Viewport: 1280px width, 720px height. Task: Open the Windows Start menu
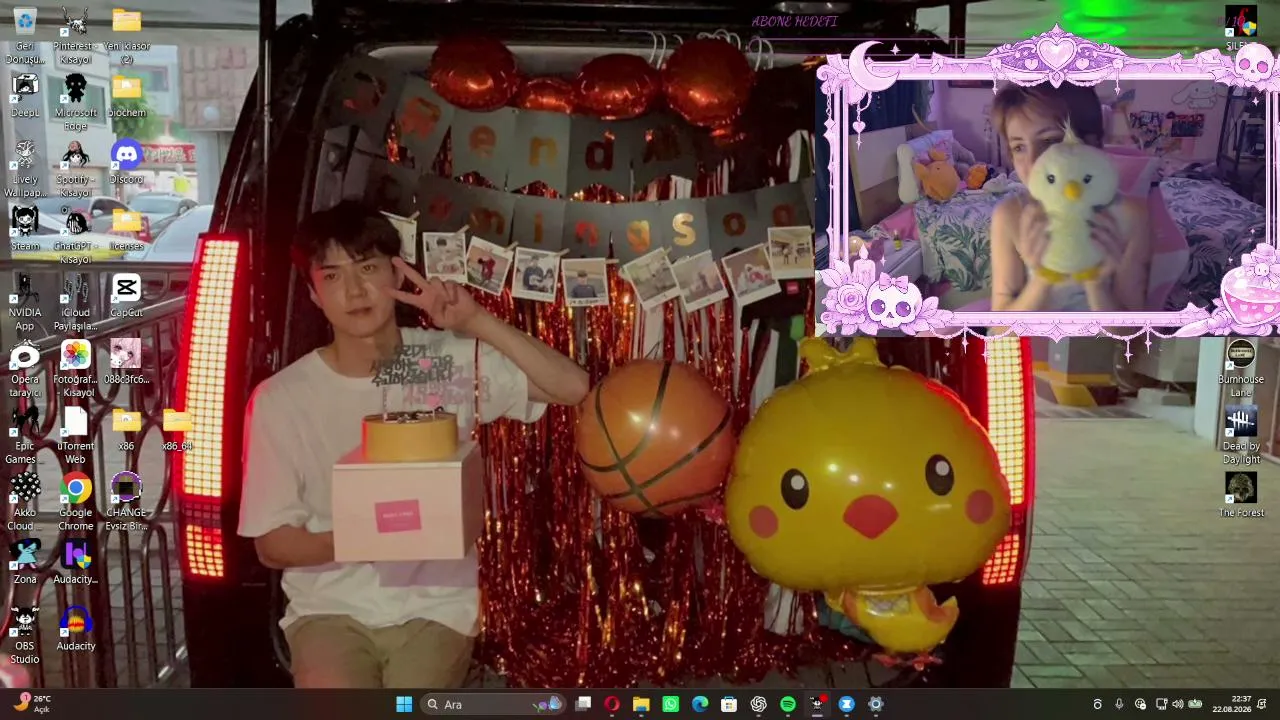click(404, 704)
